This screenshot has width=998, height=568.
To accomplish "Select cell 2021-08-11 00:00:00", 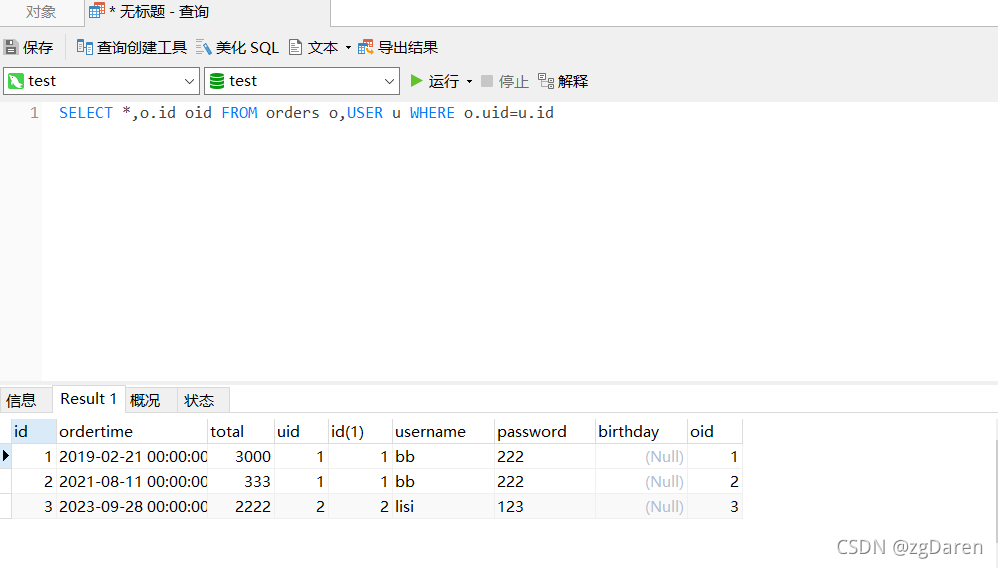I will click(132, 481).
